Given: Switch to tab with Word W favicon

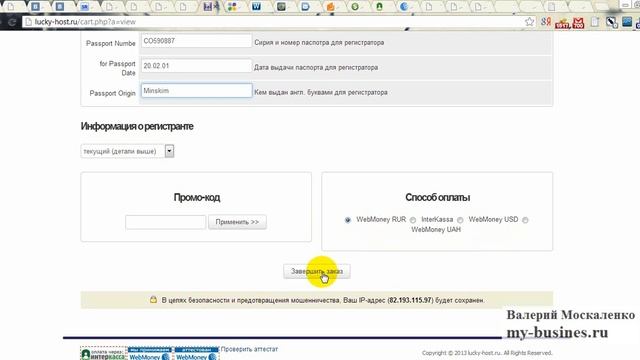Looking at the screenshot, I should click(x=256, y=7).
